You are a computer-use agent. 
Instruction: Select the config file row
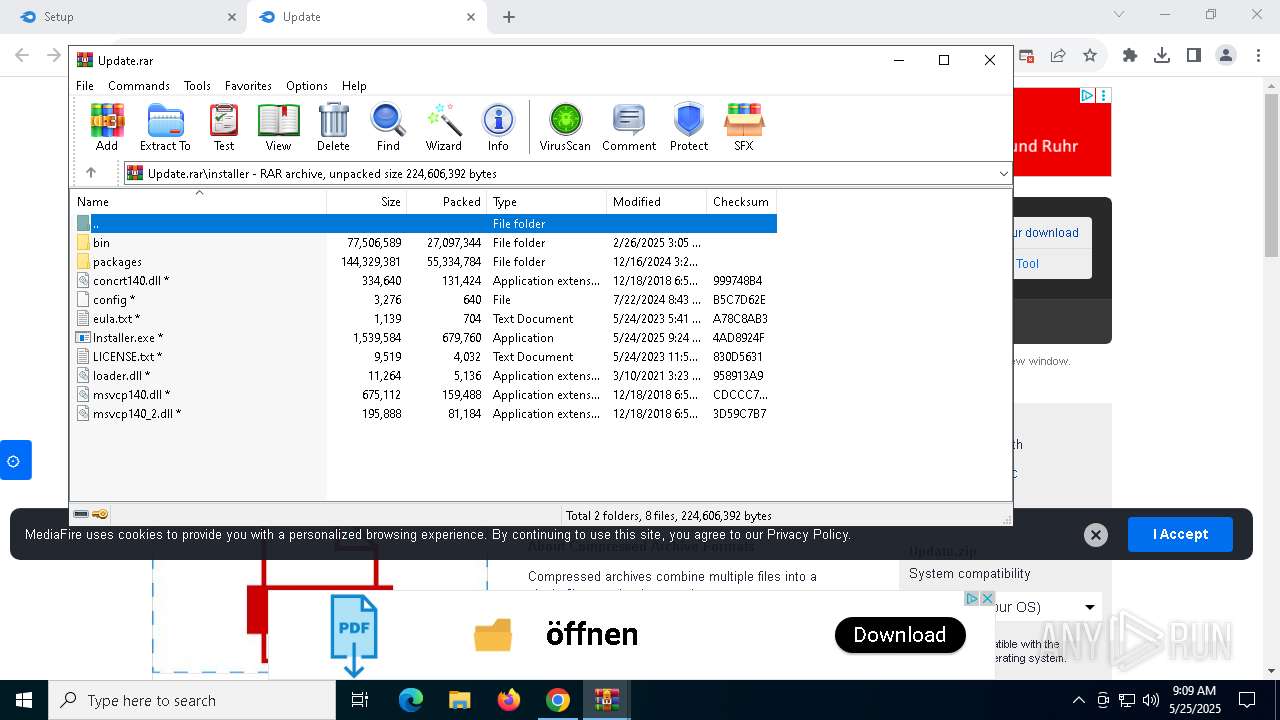click(424, 300)
